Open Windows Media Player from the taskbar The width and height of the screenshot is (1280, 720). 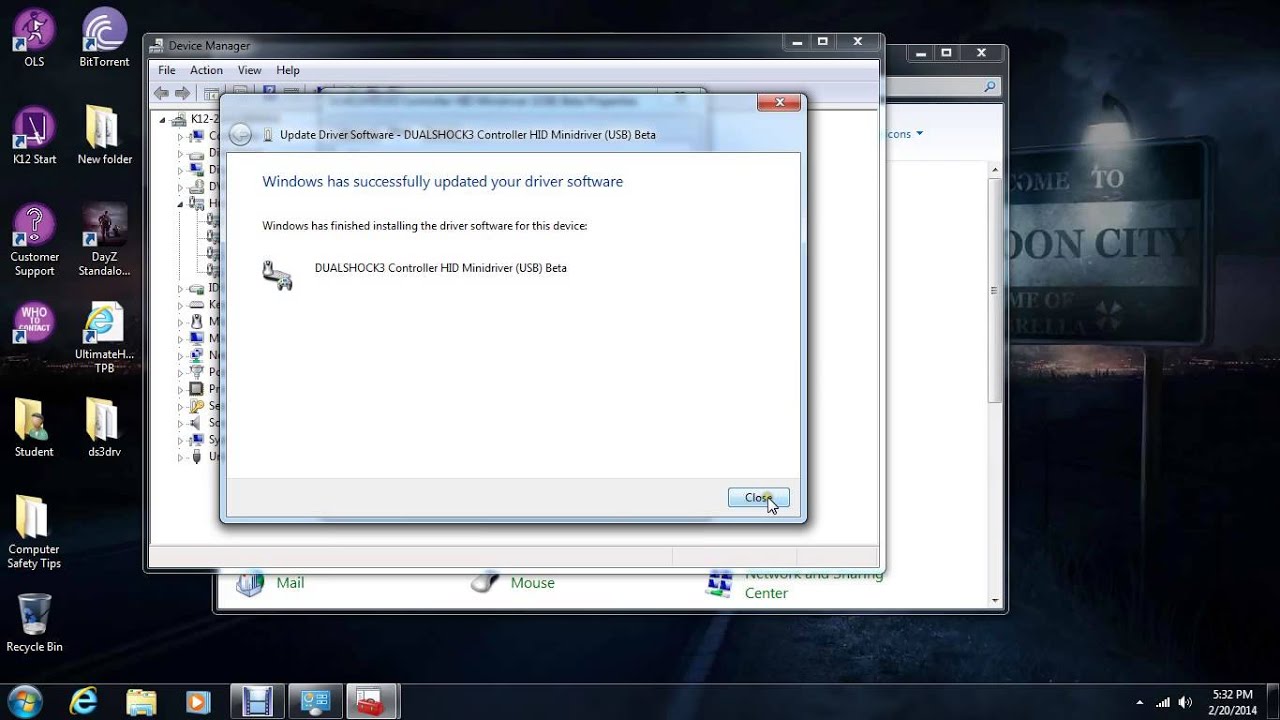[198, 702]
